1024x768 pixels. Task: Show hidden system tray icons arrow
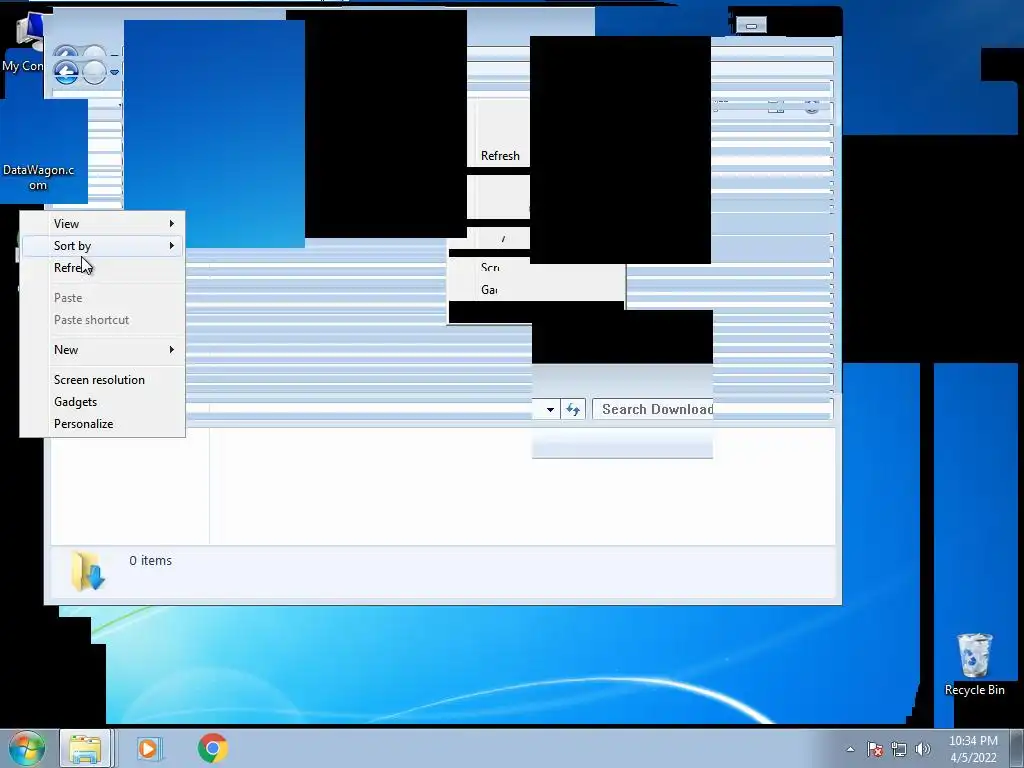click(850, 749)
